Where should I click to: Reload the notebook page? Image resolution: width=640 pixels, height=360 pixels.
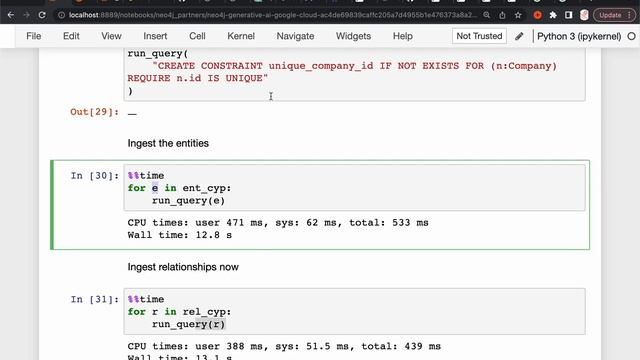click(42, 15)
